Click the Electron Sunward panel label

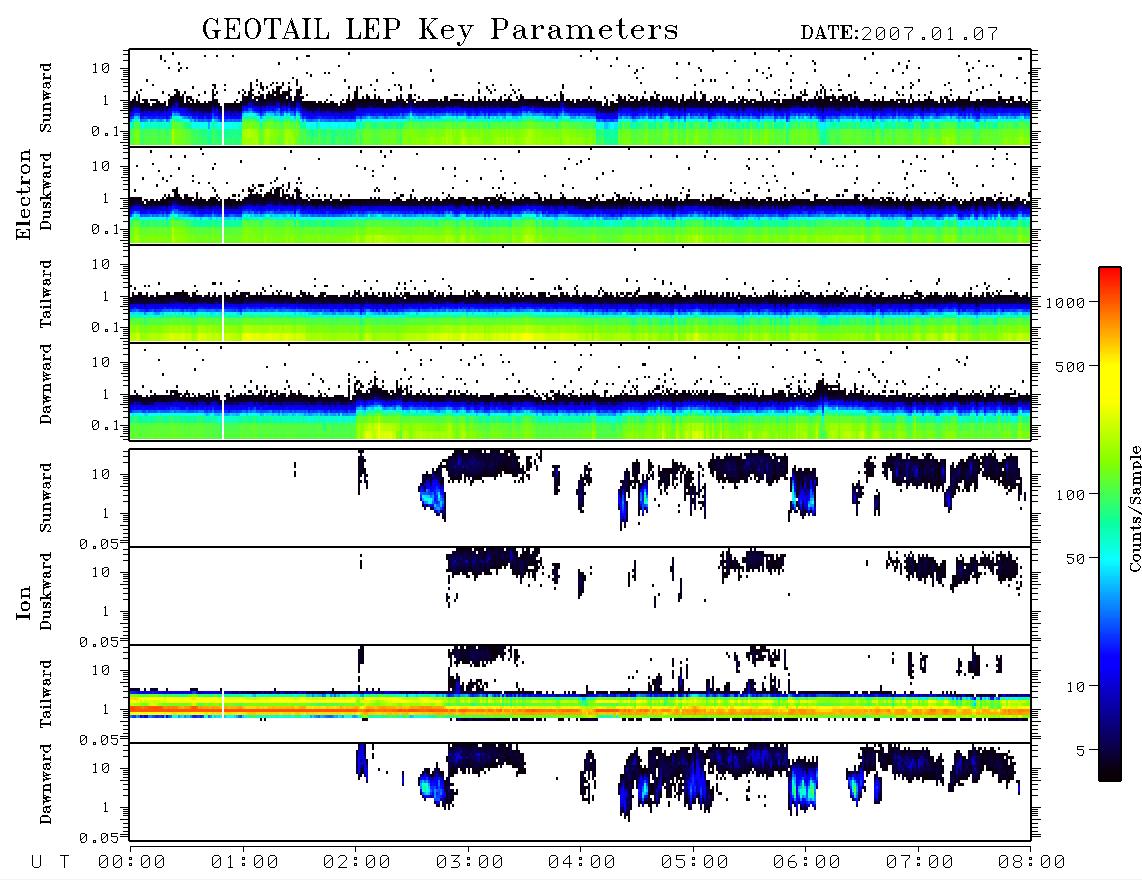point(46,98)
